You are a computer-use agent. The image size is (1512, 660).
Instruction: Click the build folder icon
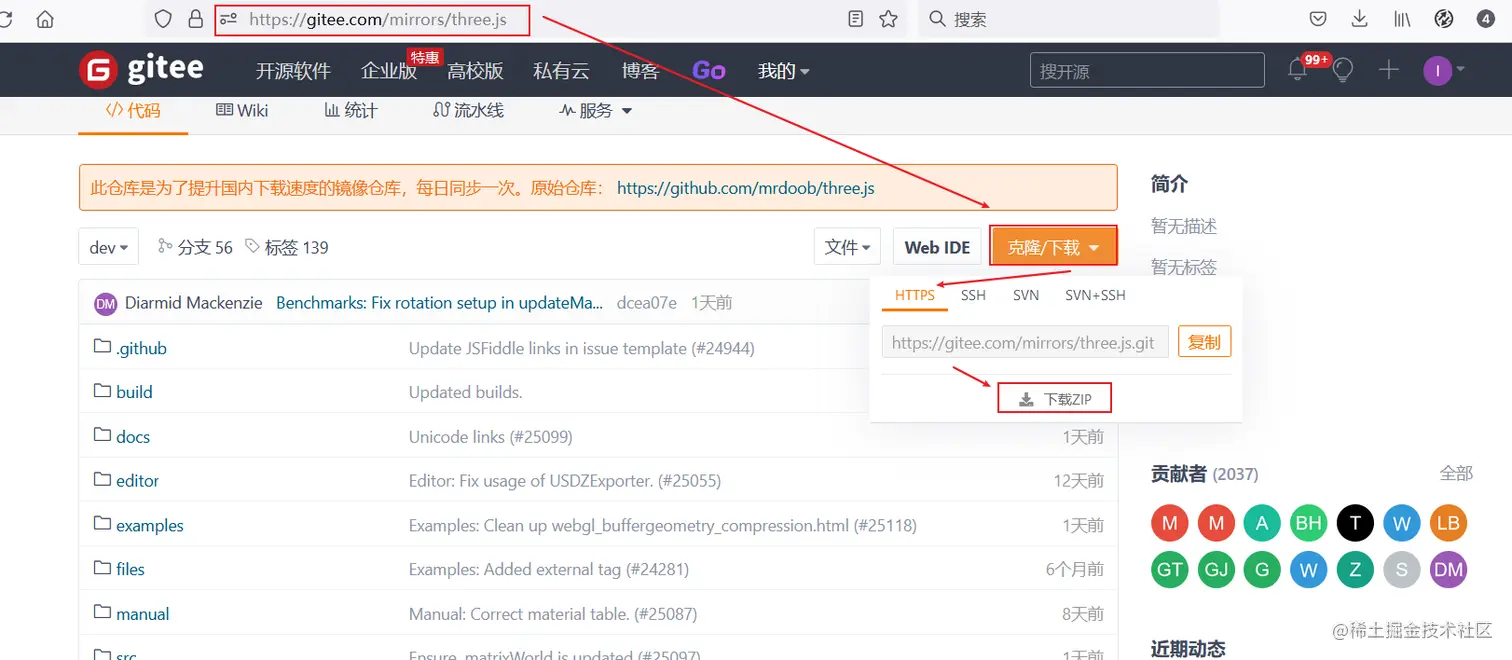[102, 390]
